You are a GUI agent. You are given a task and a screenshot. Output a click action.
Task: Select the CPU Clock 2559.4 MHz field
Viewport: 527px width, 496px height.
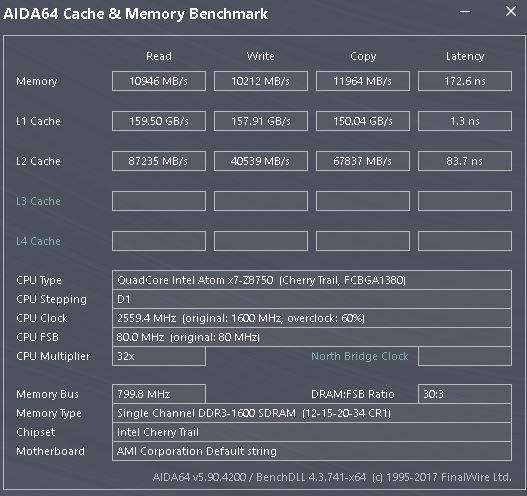point(312,318)
